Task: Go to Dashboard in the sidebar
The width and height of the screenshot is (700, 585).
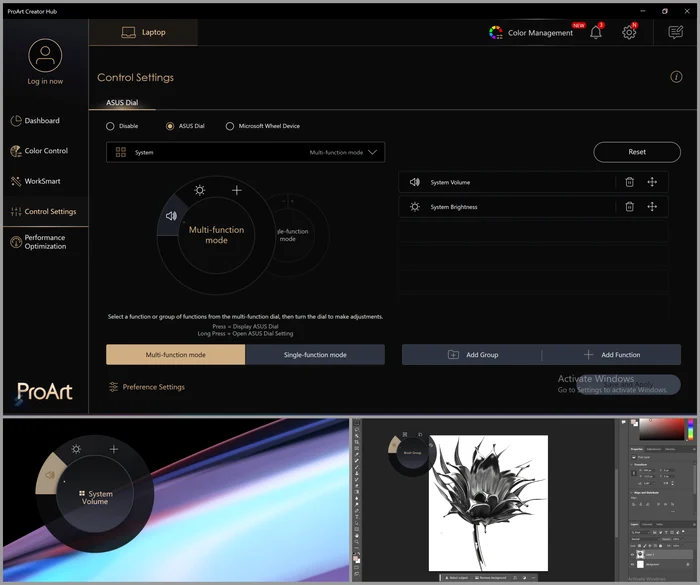Action: pos(35,121)
